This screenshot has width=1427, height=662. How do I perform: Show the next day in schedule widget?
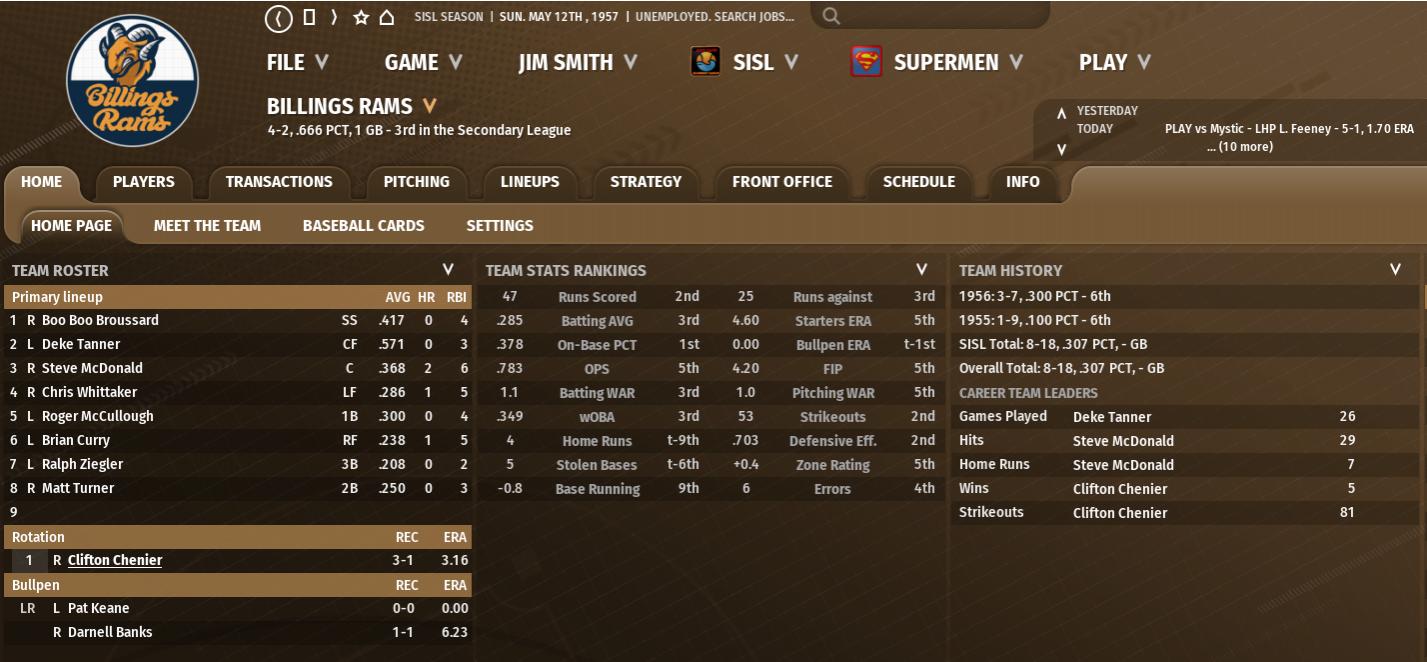click(1062, 149)
